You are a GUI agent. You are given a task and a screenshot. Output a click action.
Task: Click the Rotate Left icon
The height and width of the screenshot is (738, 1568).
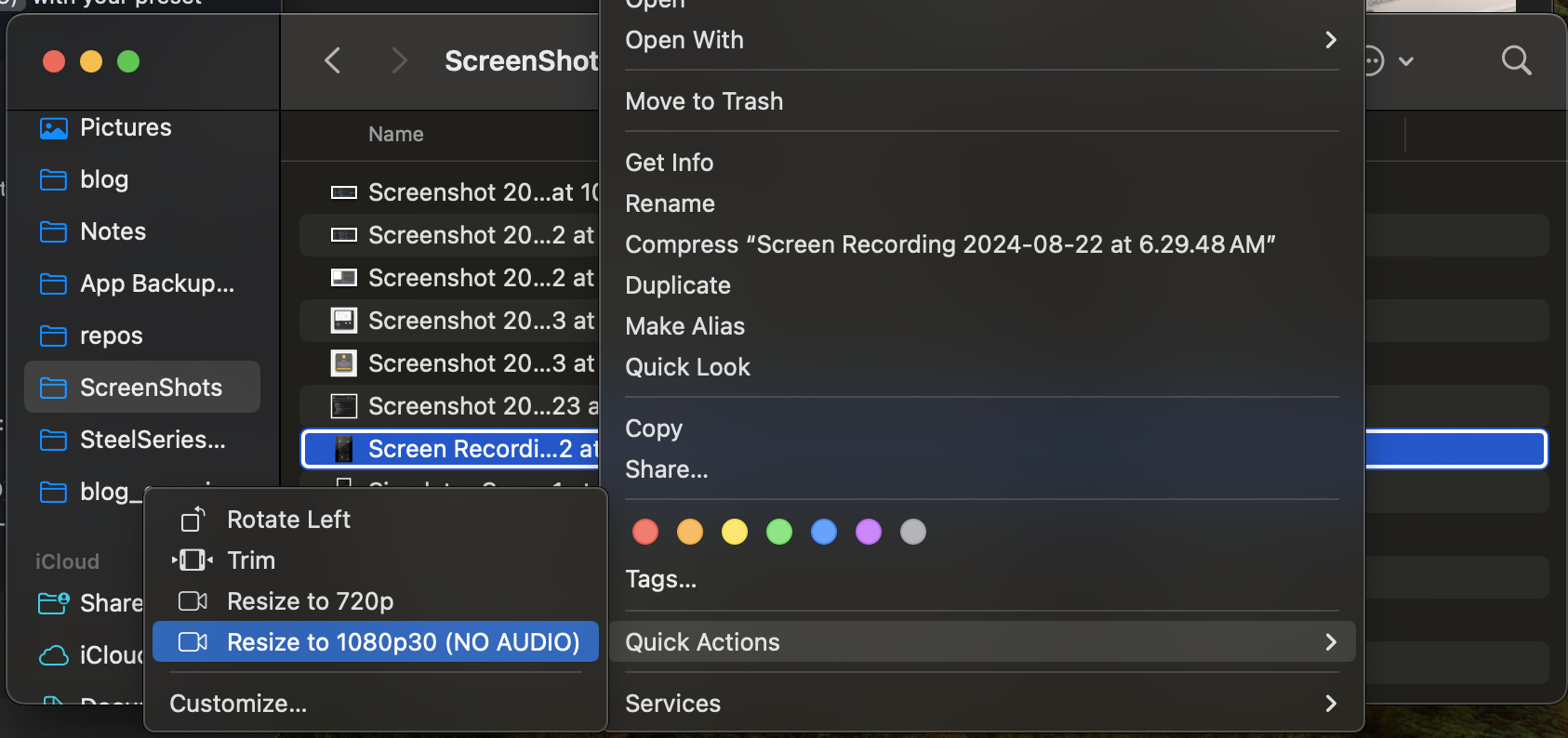click(193, 520)
